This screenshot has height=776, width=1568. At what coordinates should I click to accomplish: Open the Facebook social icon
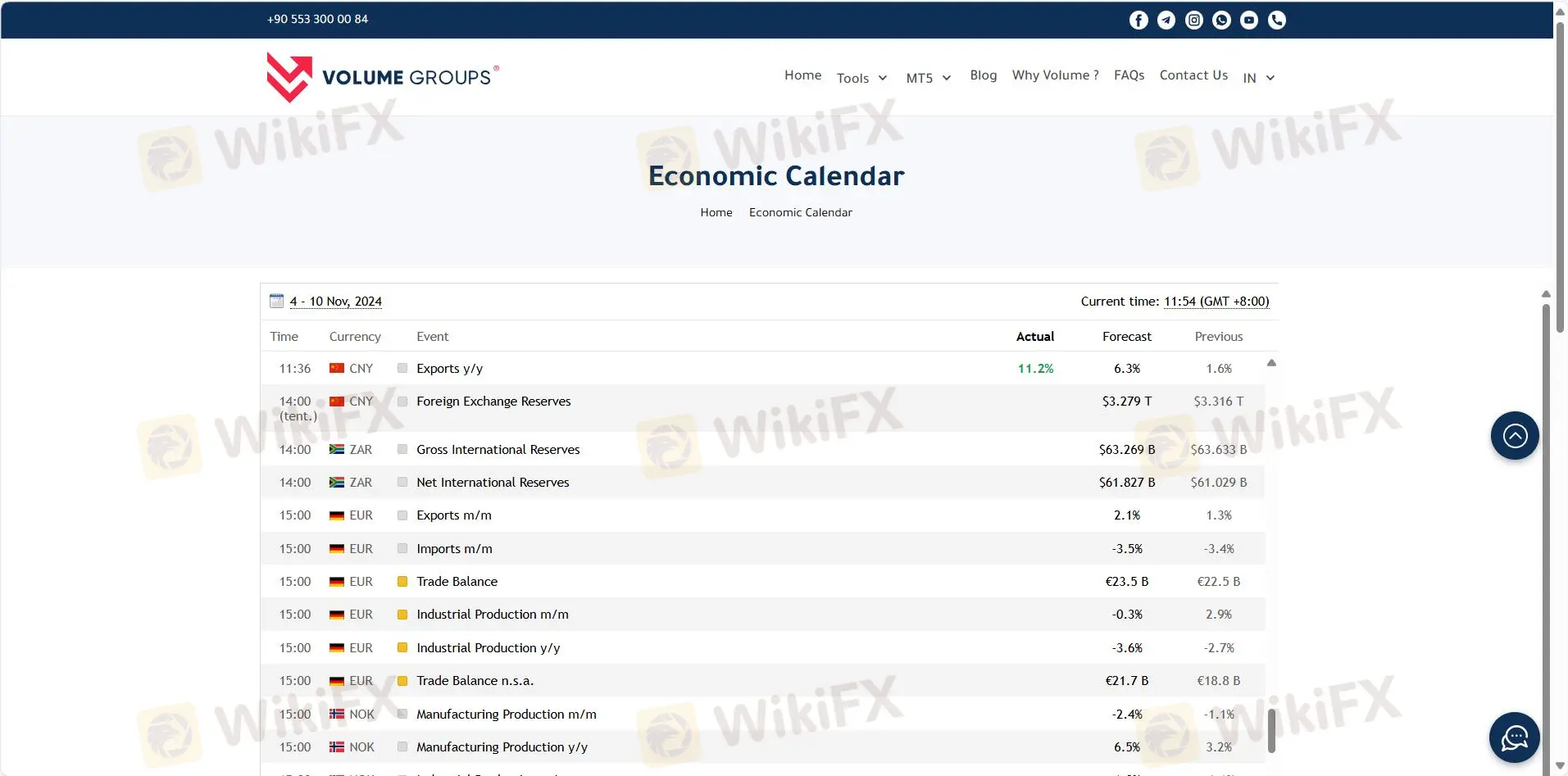coord(1139,20)
